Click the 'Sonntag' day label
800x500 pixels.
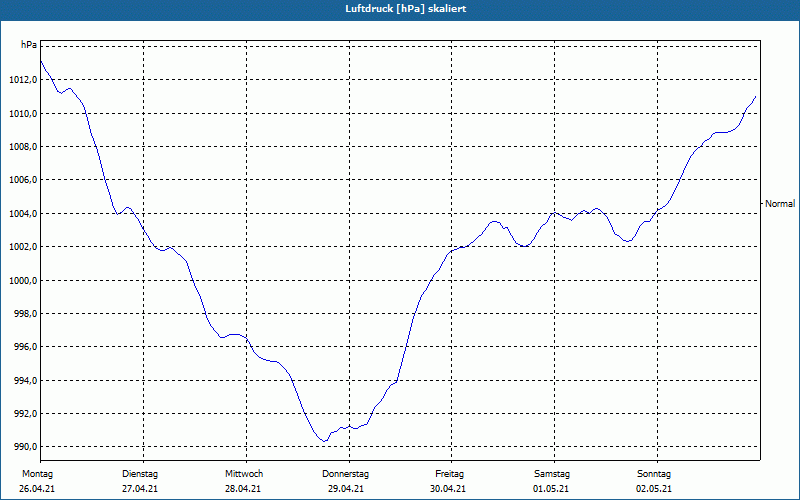pos(654,474)
